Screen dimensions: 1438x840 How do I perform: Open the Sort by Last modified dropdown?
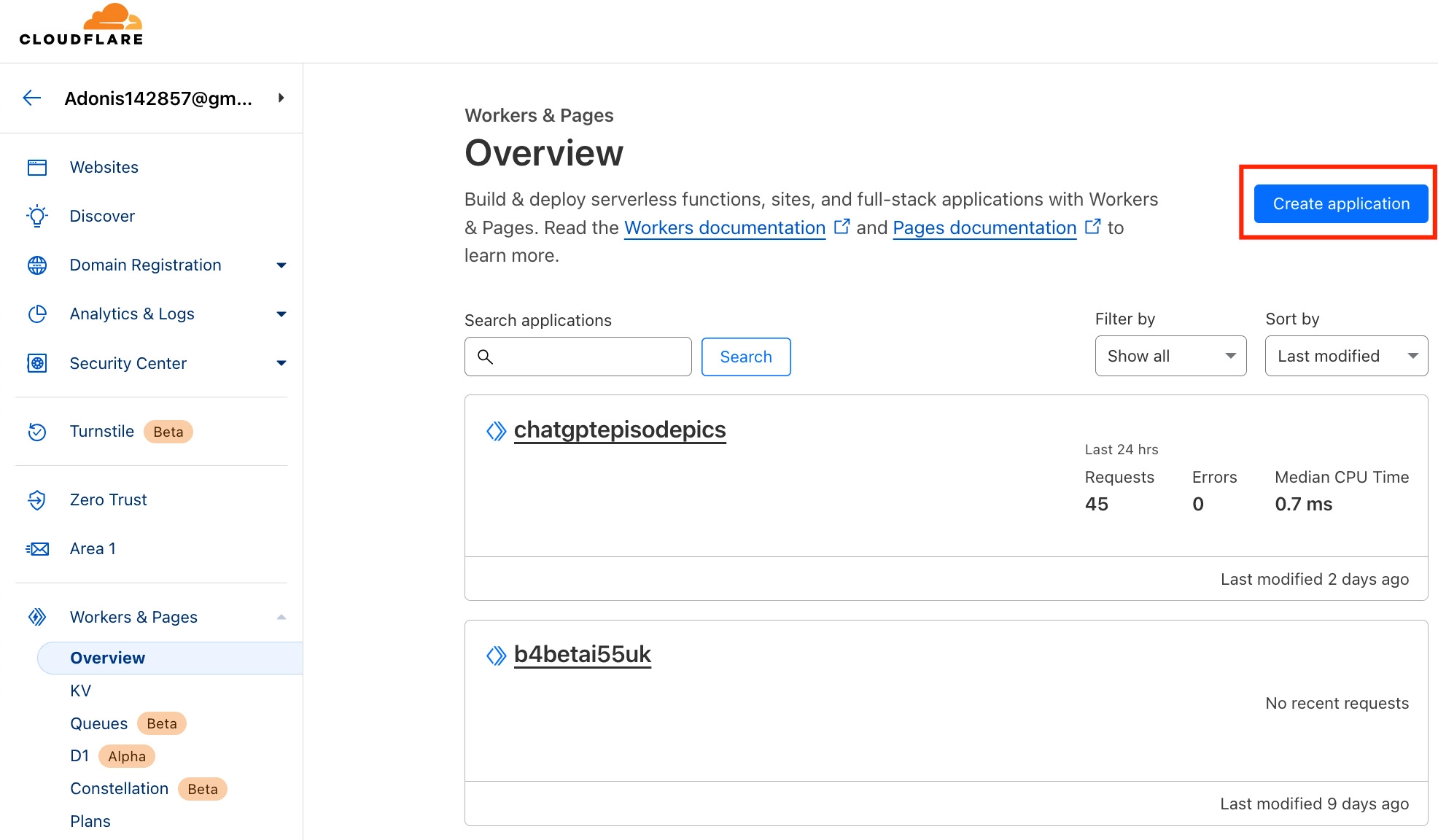[1345, 356]
